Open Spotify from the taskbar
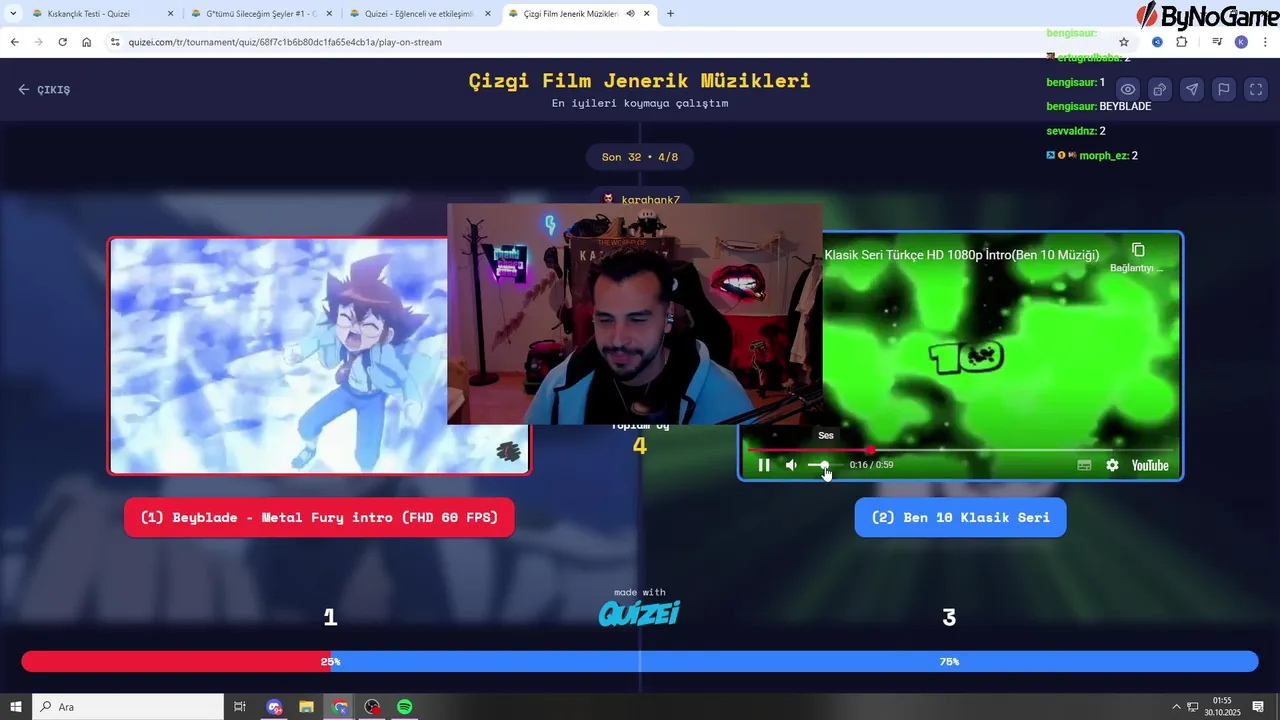This screenshot has height=720, width=1280. click(404, 707)
